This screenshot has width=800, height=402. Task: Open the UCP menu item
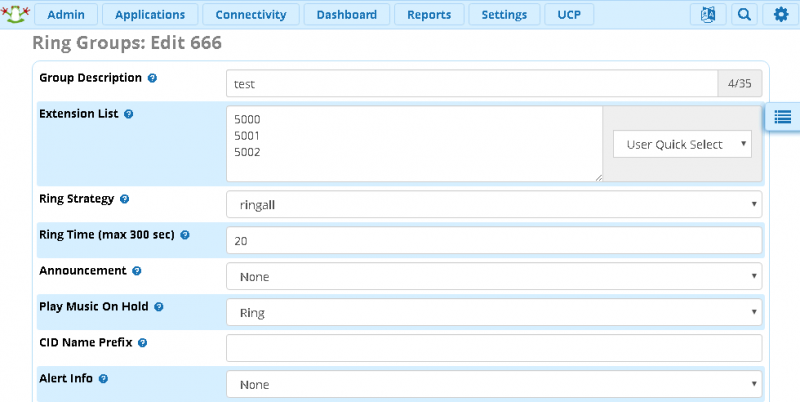(x=569, y=14)
